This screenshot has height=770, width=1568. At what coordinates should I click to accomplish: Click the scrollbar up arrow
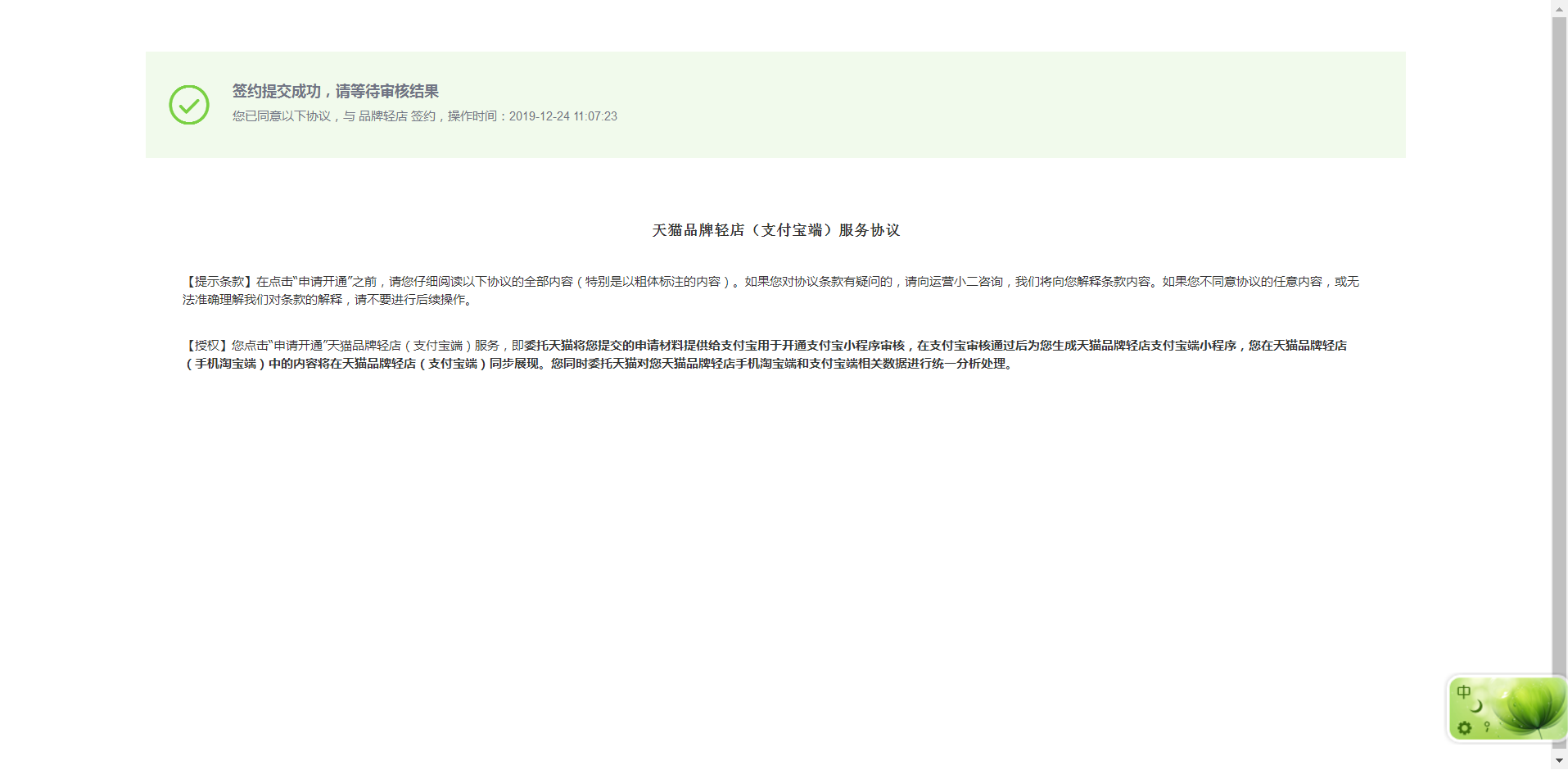click(1559, 8)
